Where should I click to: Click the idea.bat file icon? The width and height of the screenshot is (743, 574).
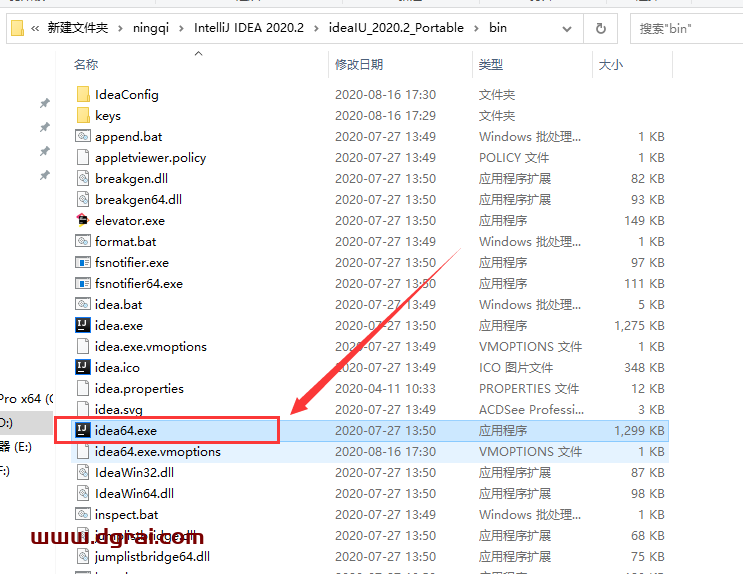coord(83,304)
